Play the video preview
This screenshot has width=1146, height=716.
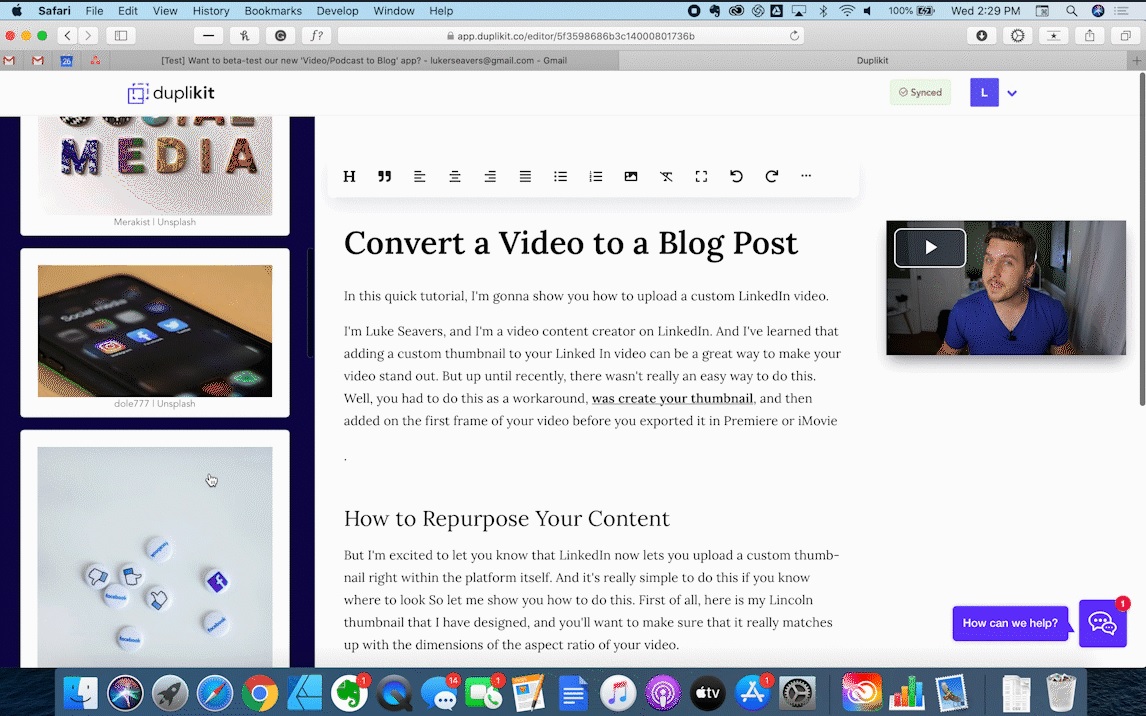(930, 248)
